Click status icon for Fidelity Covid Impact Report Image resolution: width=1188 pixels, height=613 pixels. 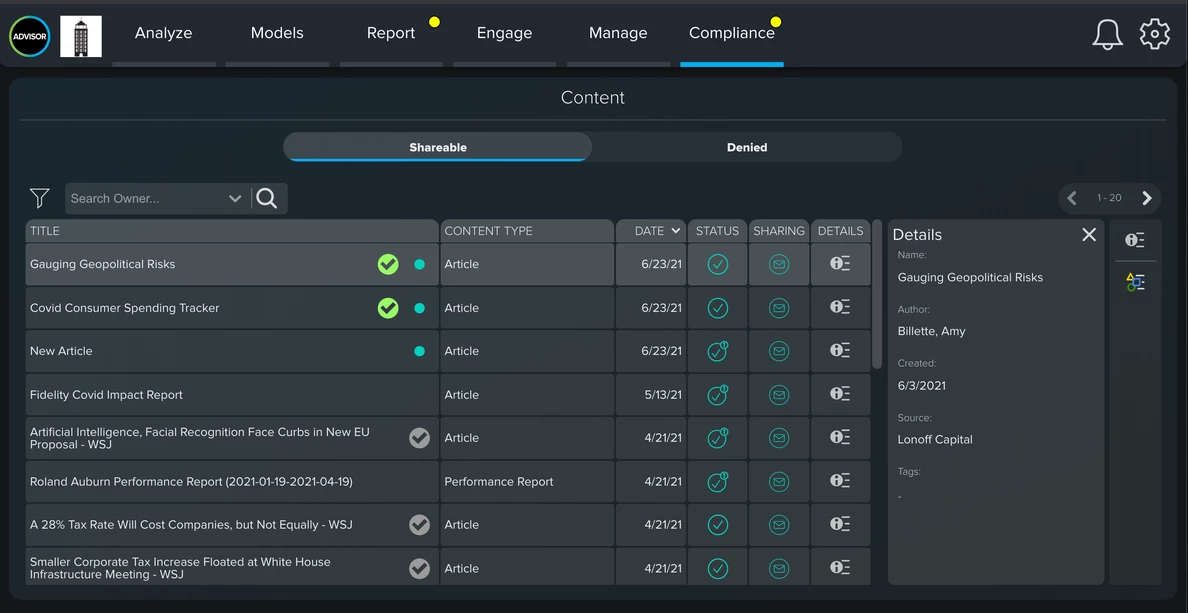click(x=717, y=395)
